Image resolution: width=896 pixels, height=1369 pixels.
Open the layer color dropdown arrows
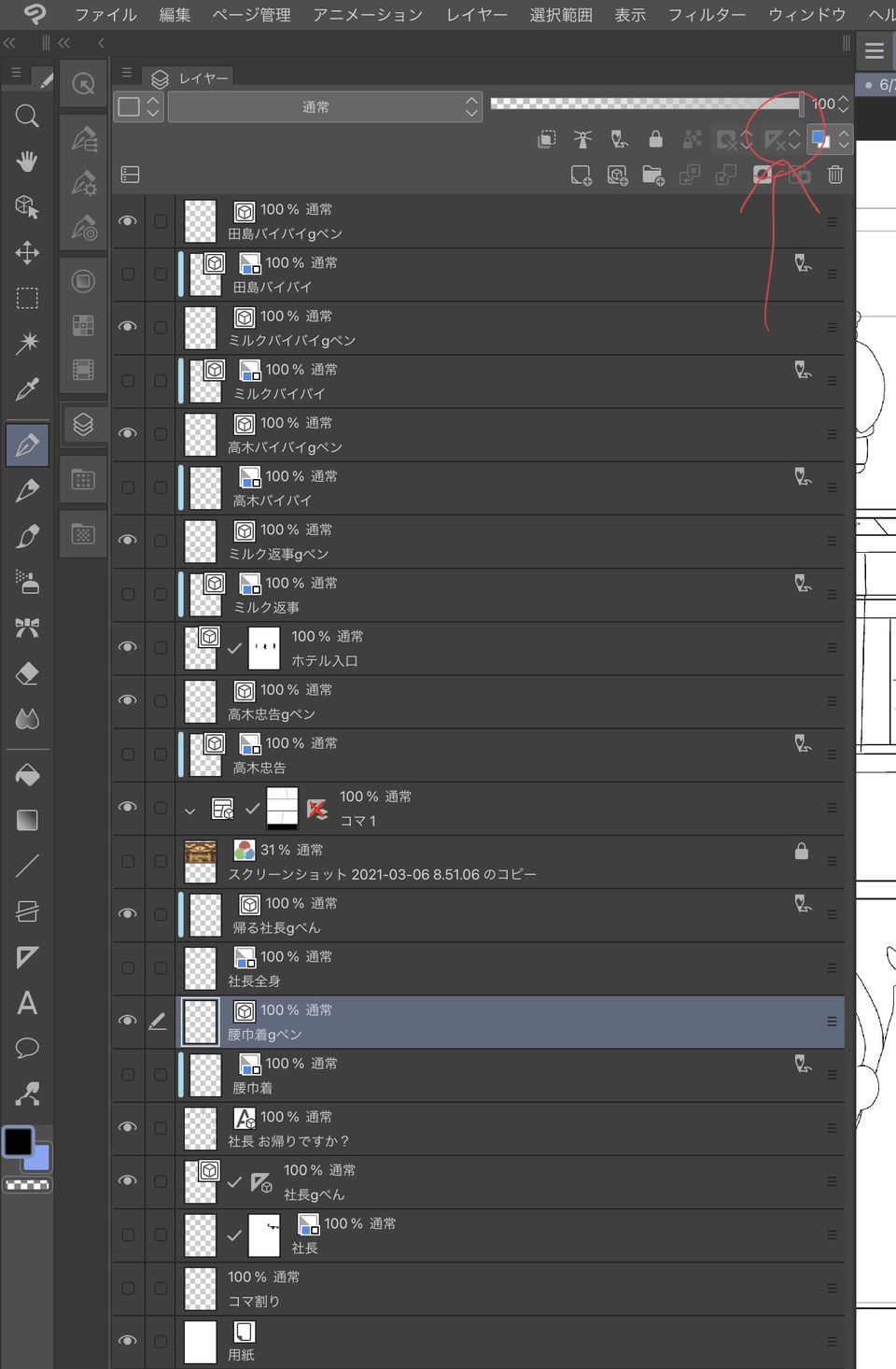(x=844, y=139)
